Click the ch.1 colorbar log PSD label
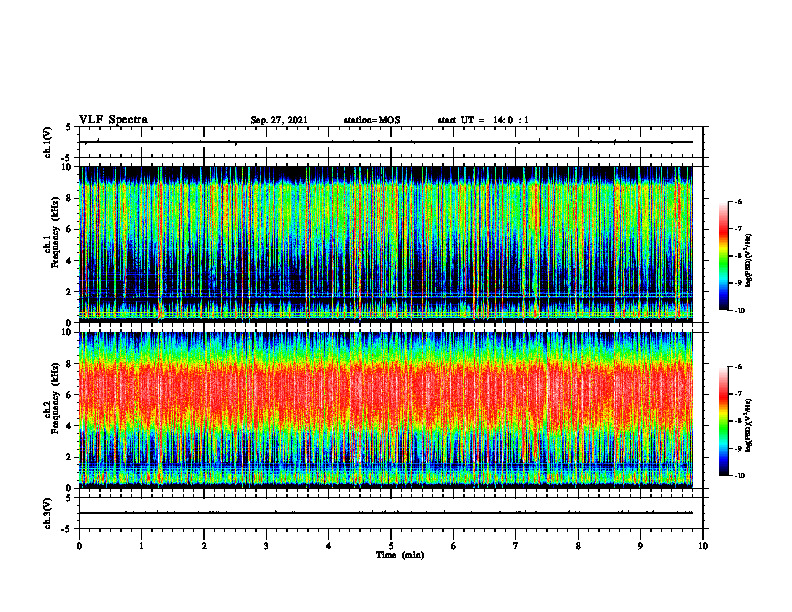Image resolution: width=792 pixels, height=612 pixels. click(749, 260)
